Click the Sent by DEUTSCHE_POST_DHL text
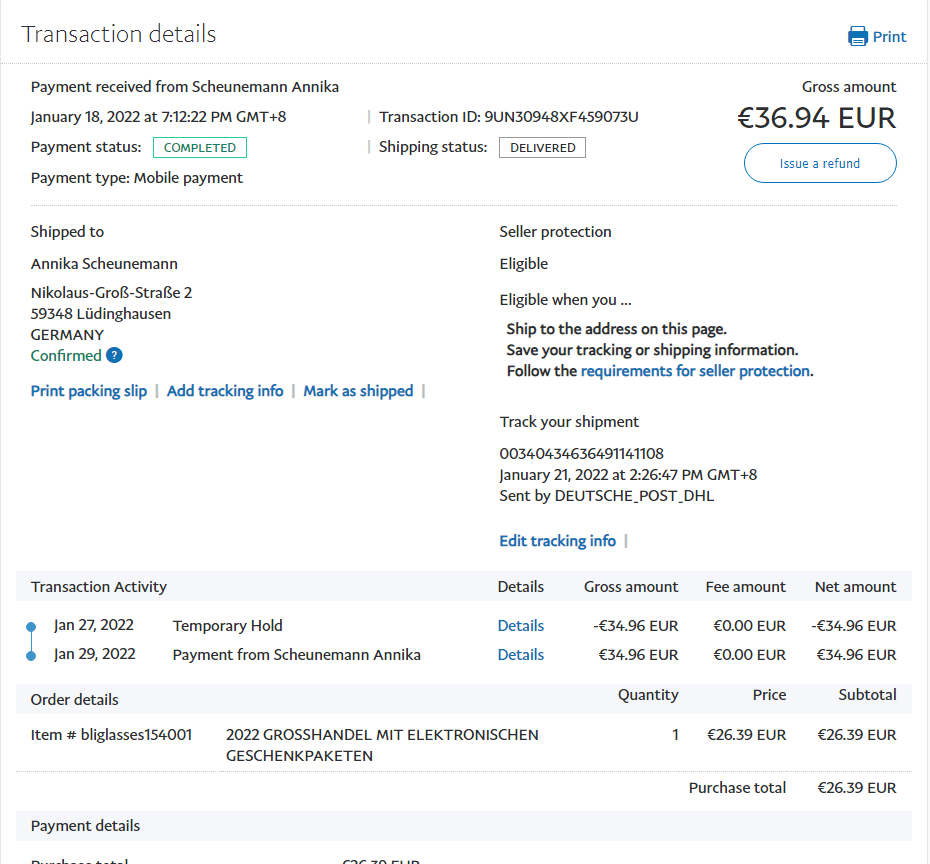The image size is (930, 864). 606,496
